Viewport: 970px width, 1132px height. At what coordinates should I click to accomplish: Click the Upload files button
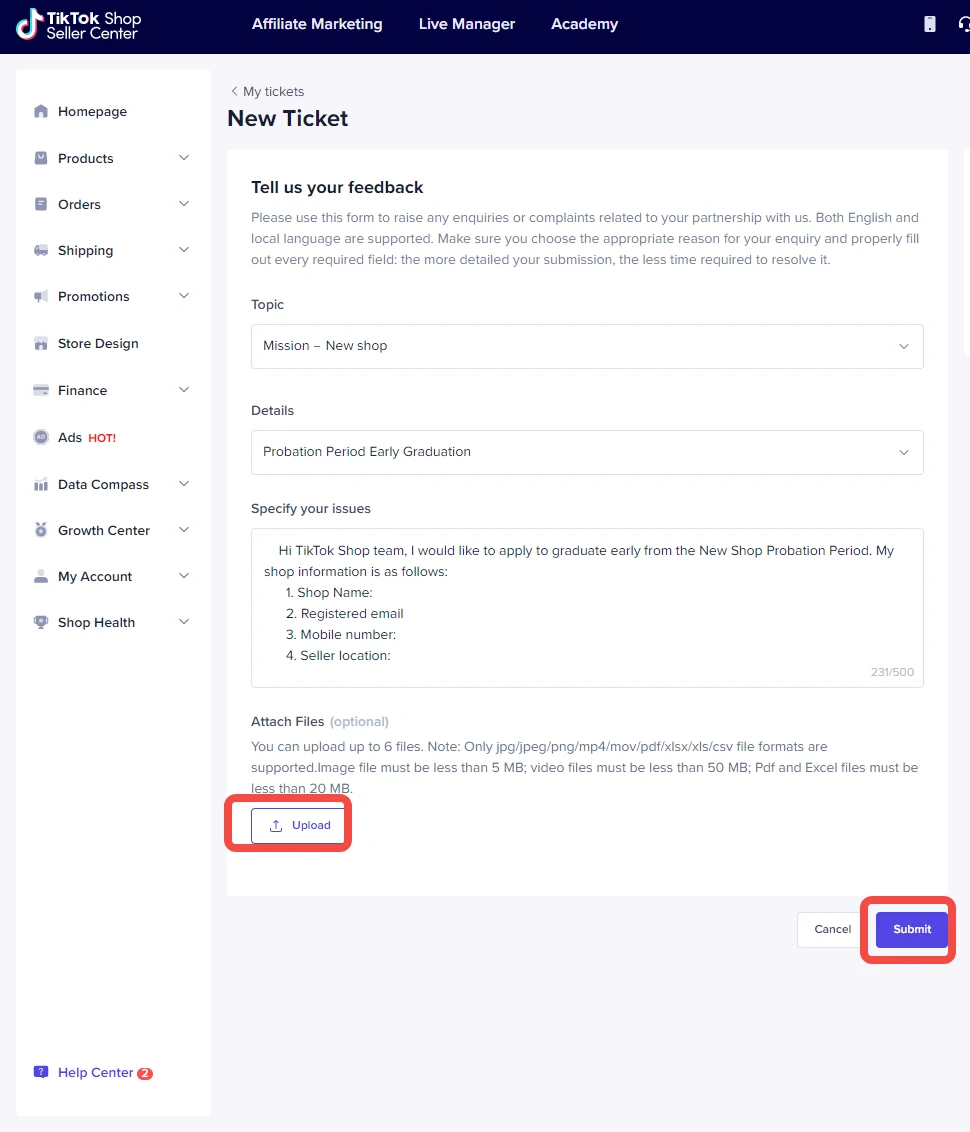tap(298, 826)
